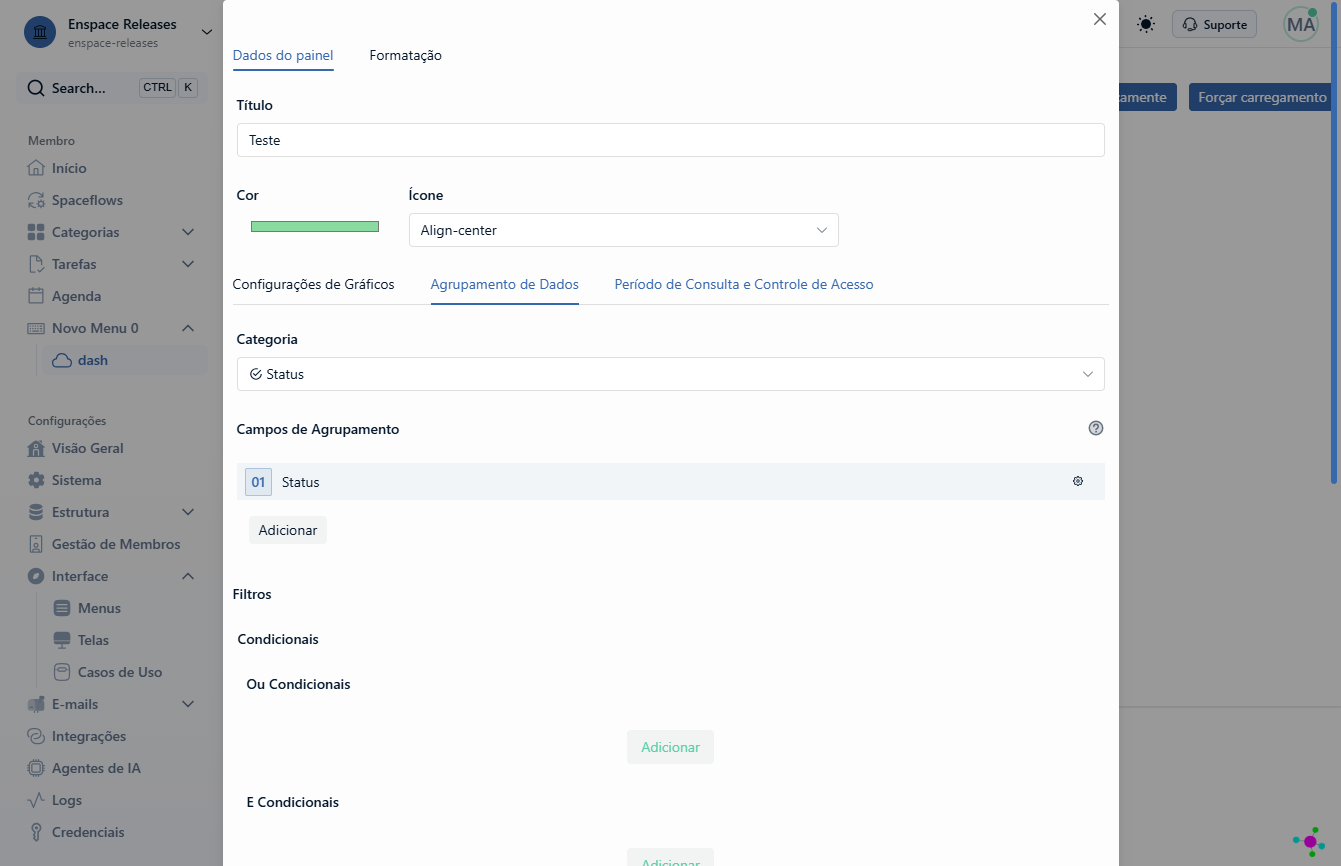
Task: Open the Menus item under Interface
Action: click(x=99, y=608)
